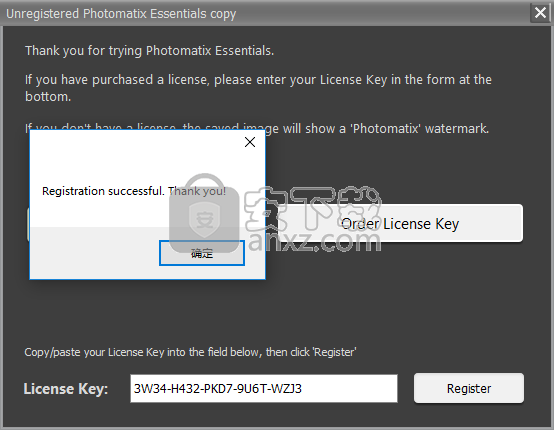The image size is (554, 430).
Task: Click the Register button
Action: coord(469,388)
